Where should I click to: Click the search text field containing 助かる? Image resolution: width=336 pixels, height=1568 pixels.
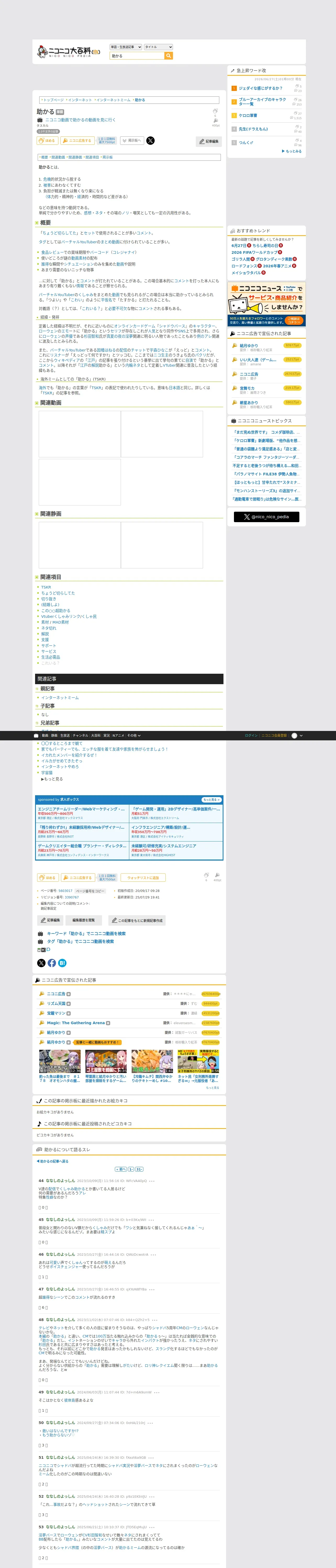click(x=137, y=56)
